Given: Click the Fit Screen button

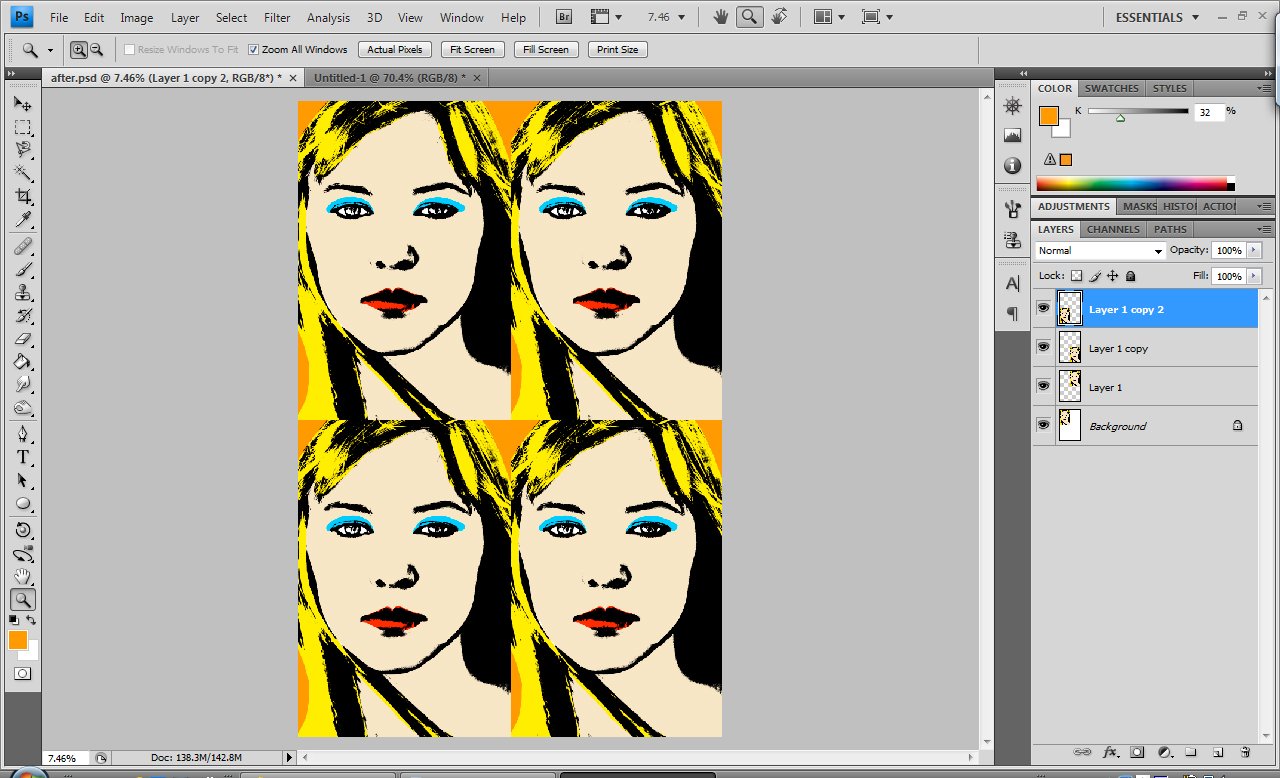Looking at the screenshot, I should 472,49.
